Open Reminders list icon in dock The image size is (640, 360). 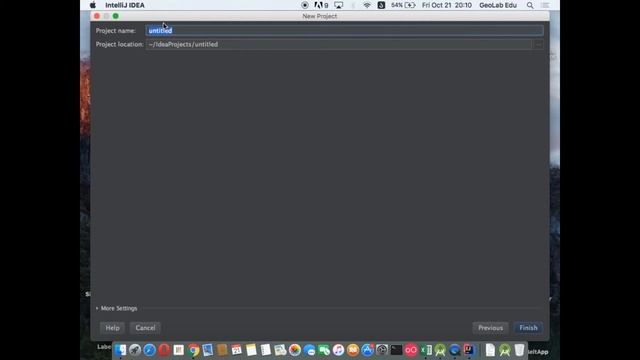(x=266, y=350)
